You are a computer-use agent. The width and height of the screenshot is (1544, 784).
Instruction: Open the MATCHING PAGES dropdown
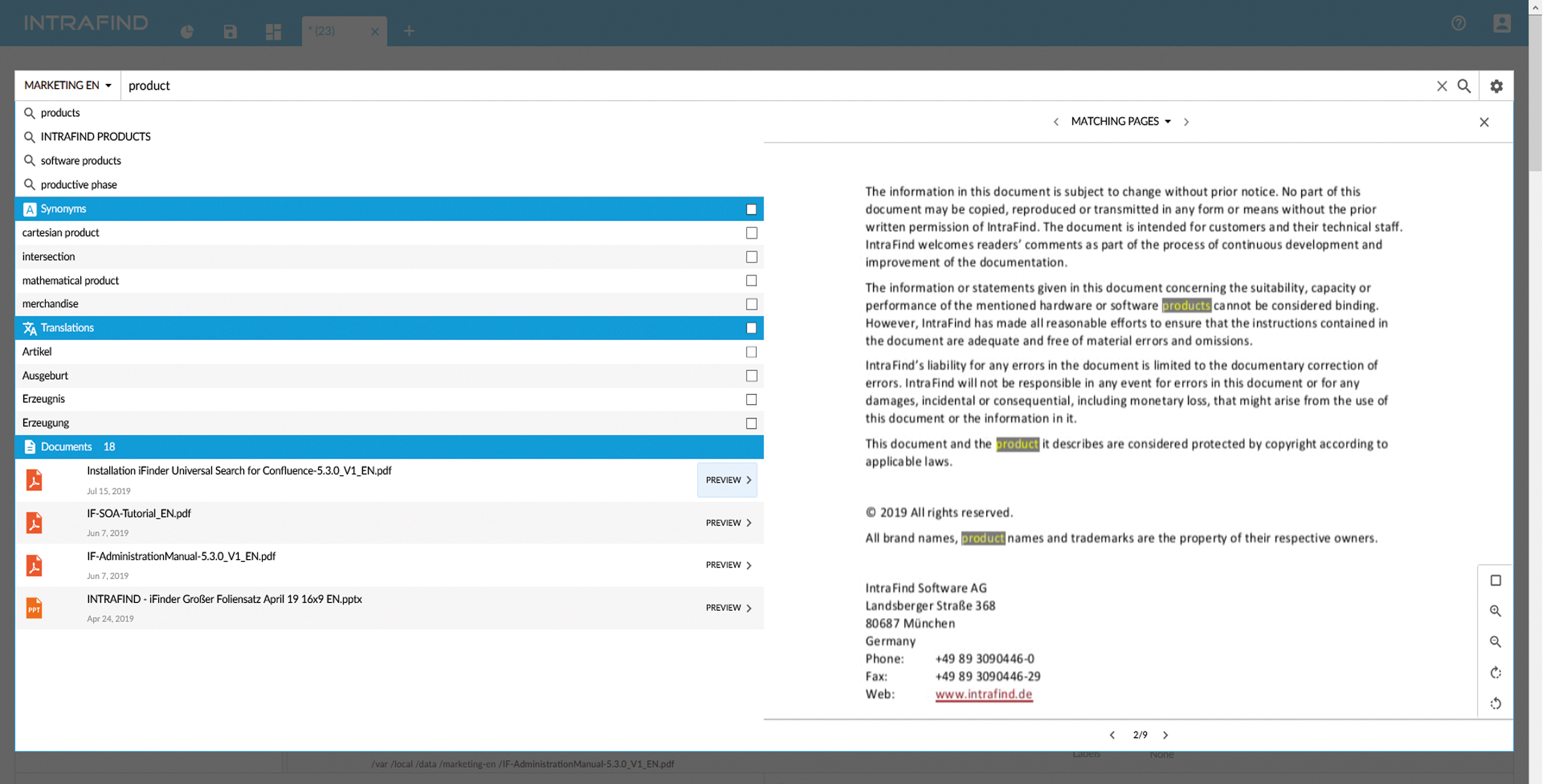tap(1169, 121)
